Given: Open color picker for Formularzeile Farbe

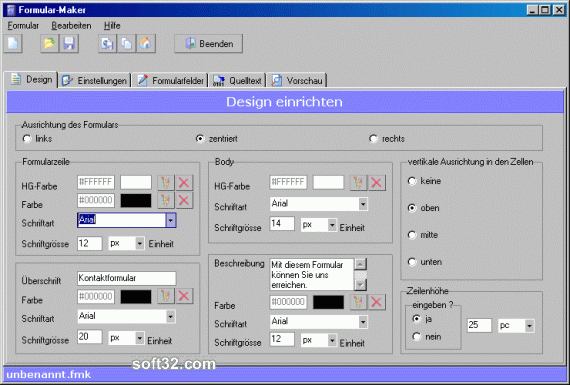Looking at the screenshot, I should coord(166,200).
